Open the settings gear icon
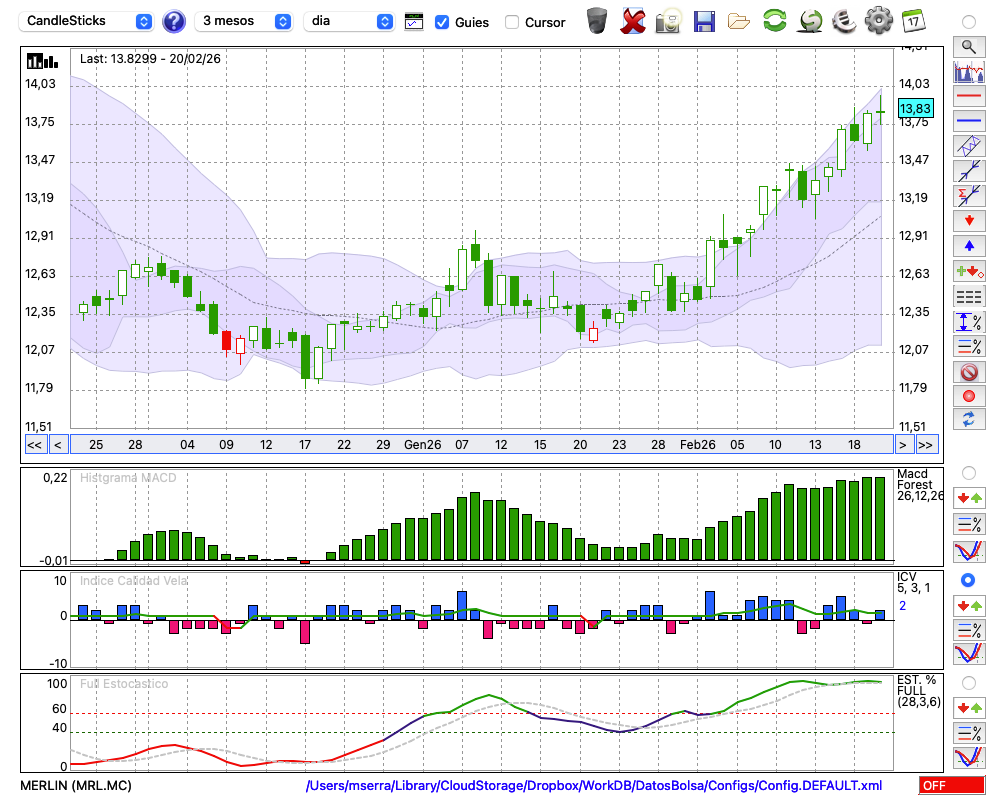The image size is (1000, 800). 878,20
